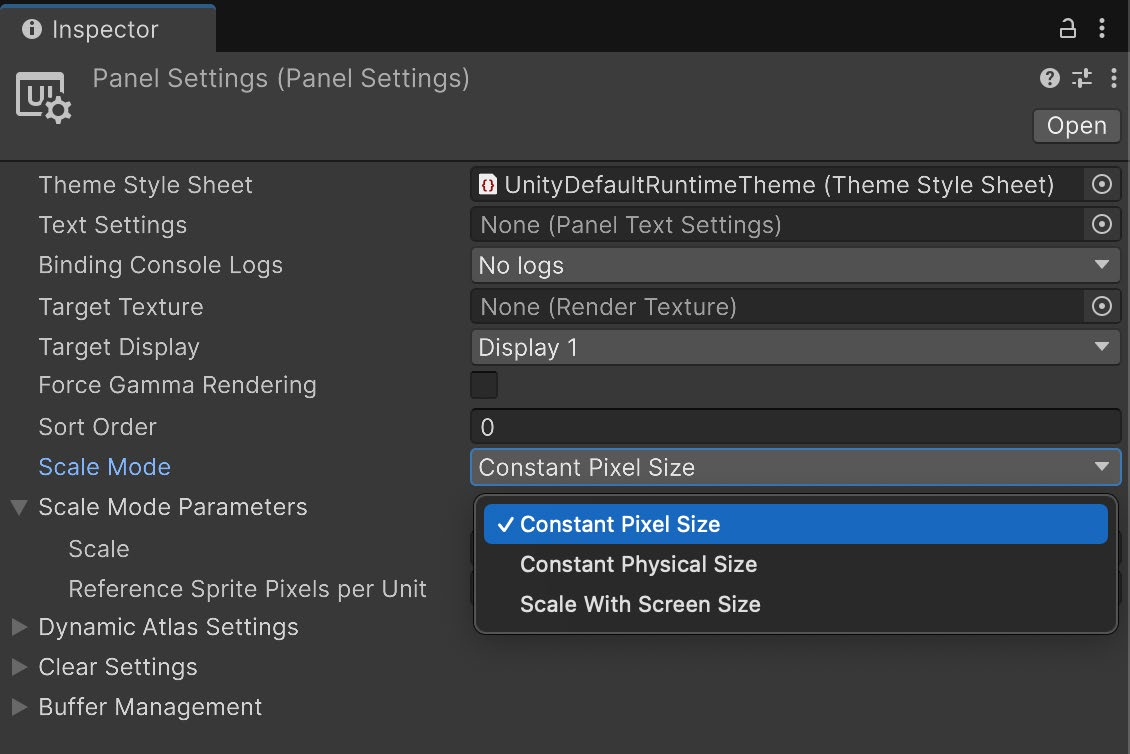
Task: Click the Target Texture label
Action: point(121,307)
